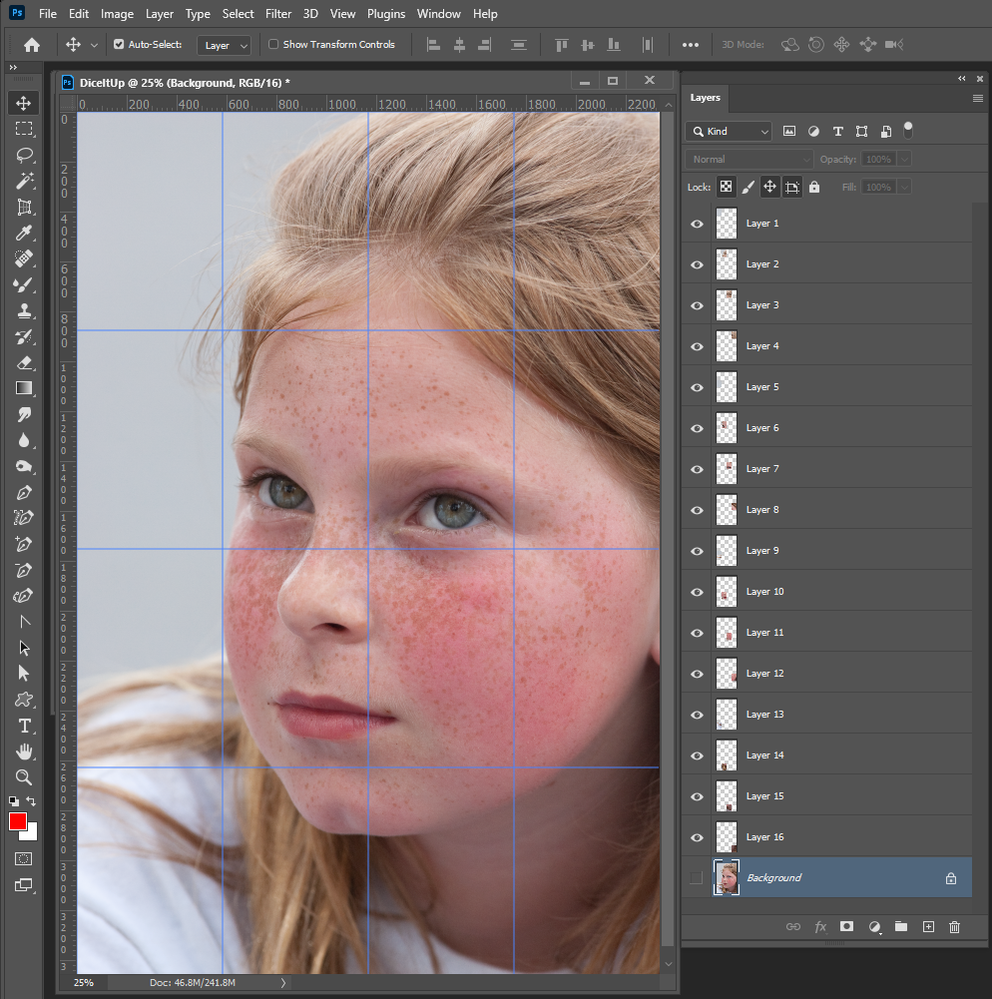The height and width of the screenshot is (999, 992).
Task: Pick the Clone Stamp tool
Action: [x=24, y=311]
